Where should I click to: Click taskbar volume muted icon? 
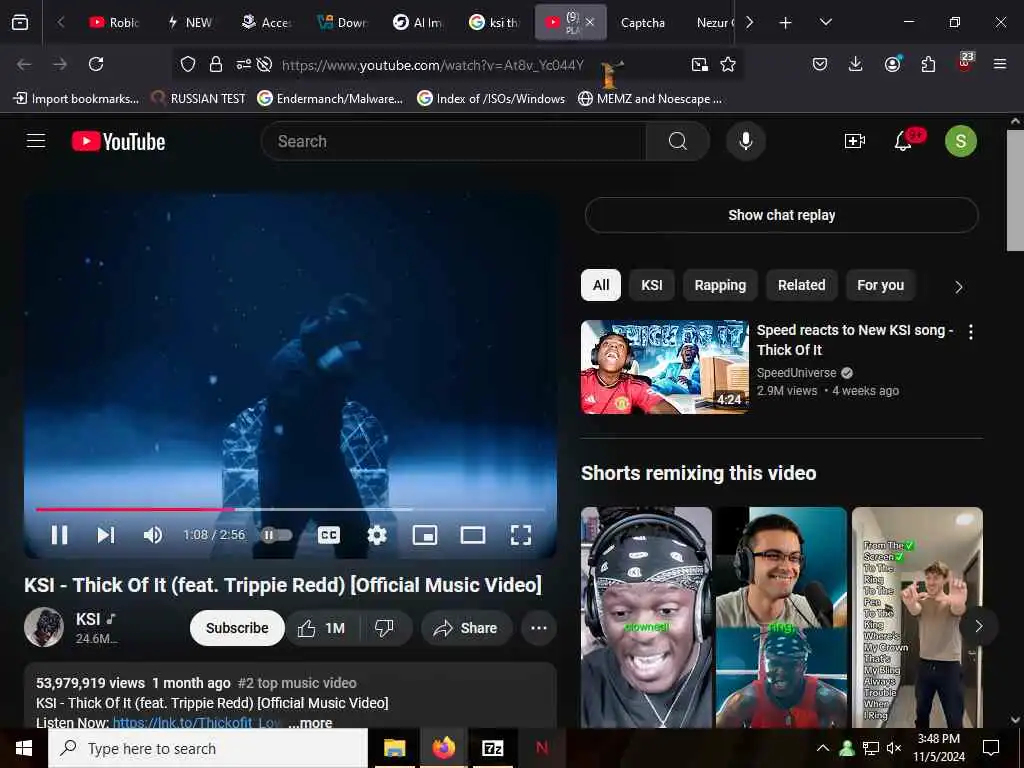click(x=894, y=748)
